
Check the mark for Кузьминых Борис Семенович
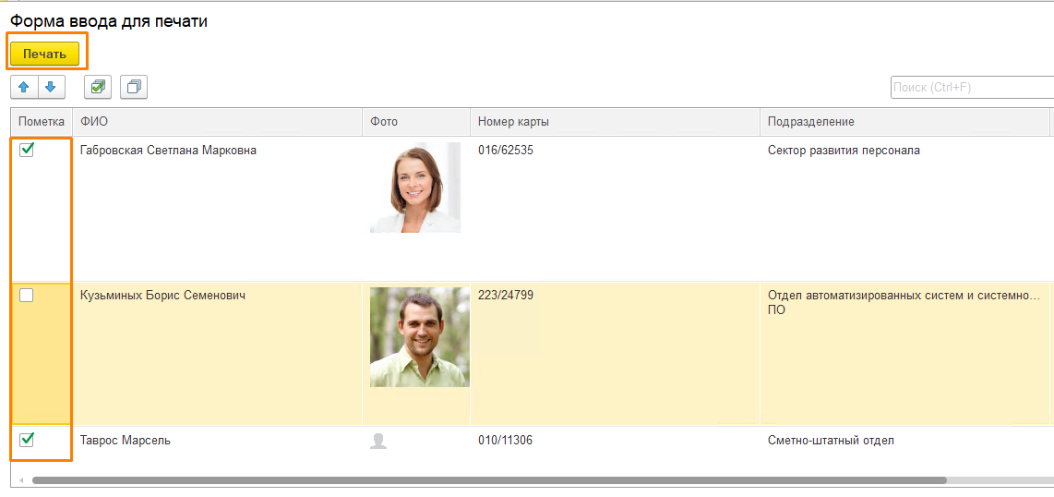(x=27, y=295)
